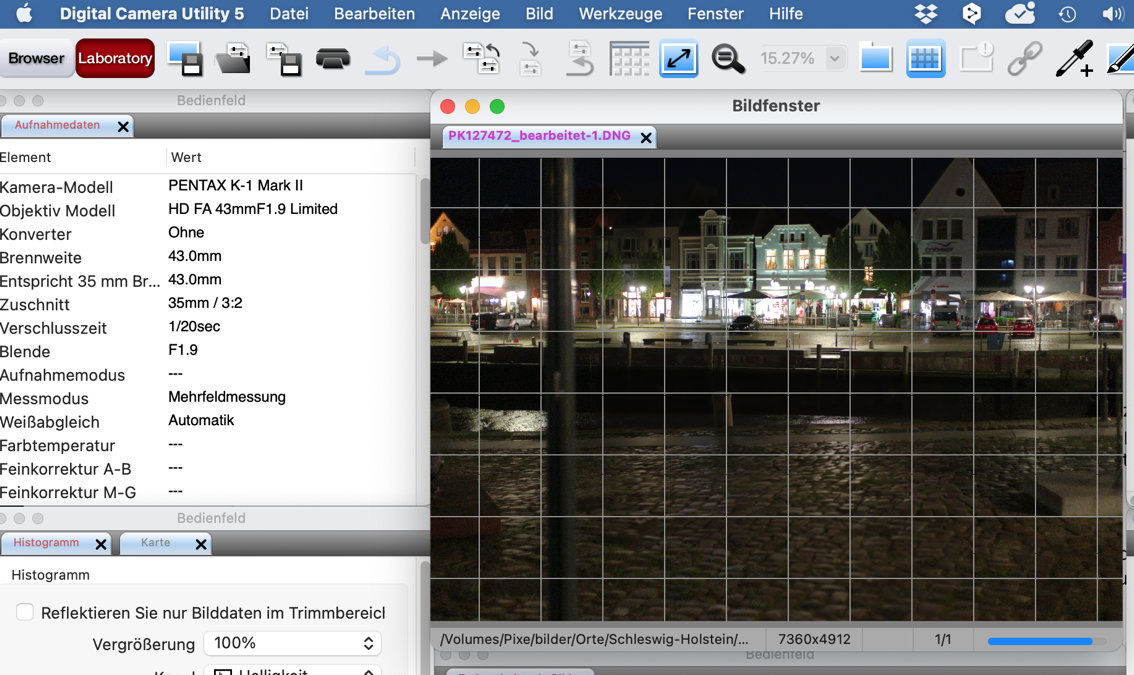
Task: Toggle the grid overlay display icon
Action: (926, 59)
